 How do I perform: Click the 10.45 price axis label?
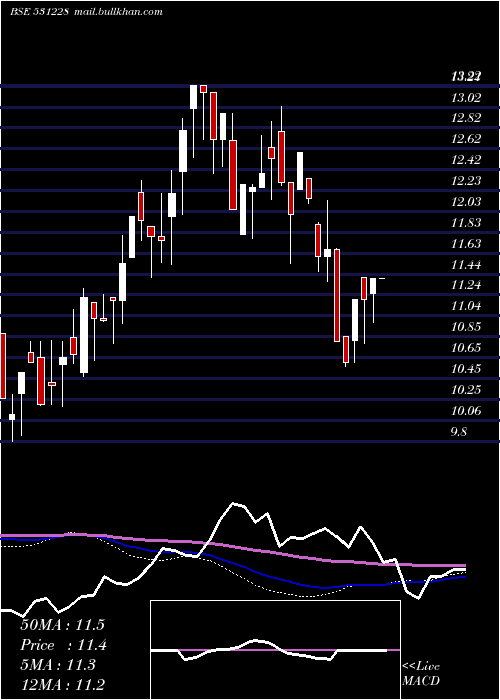click(466, 369)
